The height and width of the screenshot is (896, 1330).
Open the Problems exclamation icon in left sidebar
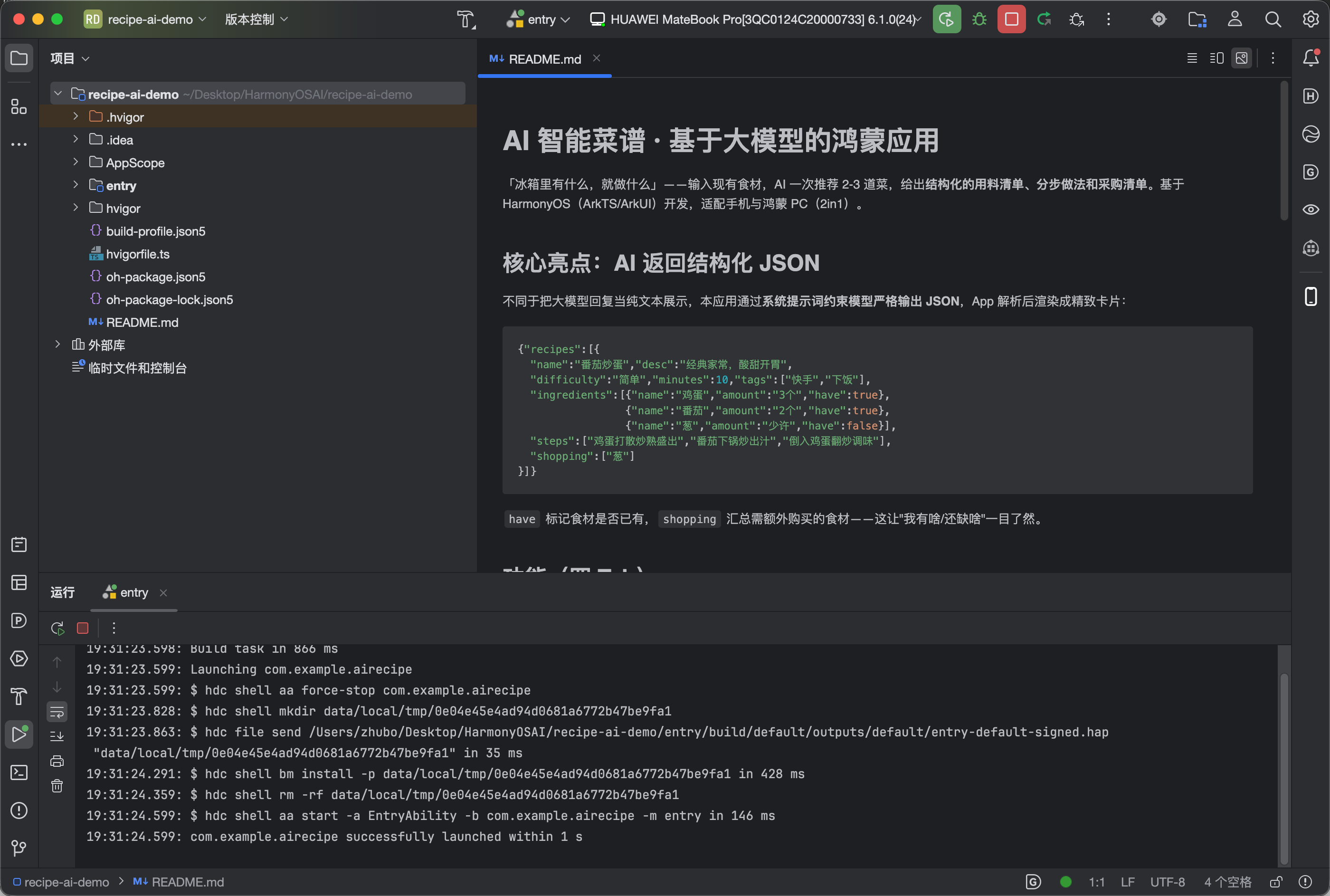coord(19,810)
